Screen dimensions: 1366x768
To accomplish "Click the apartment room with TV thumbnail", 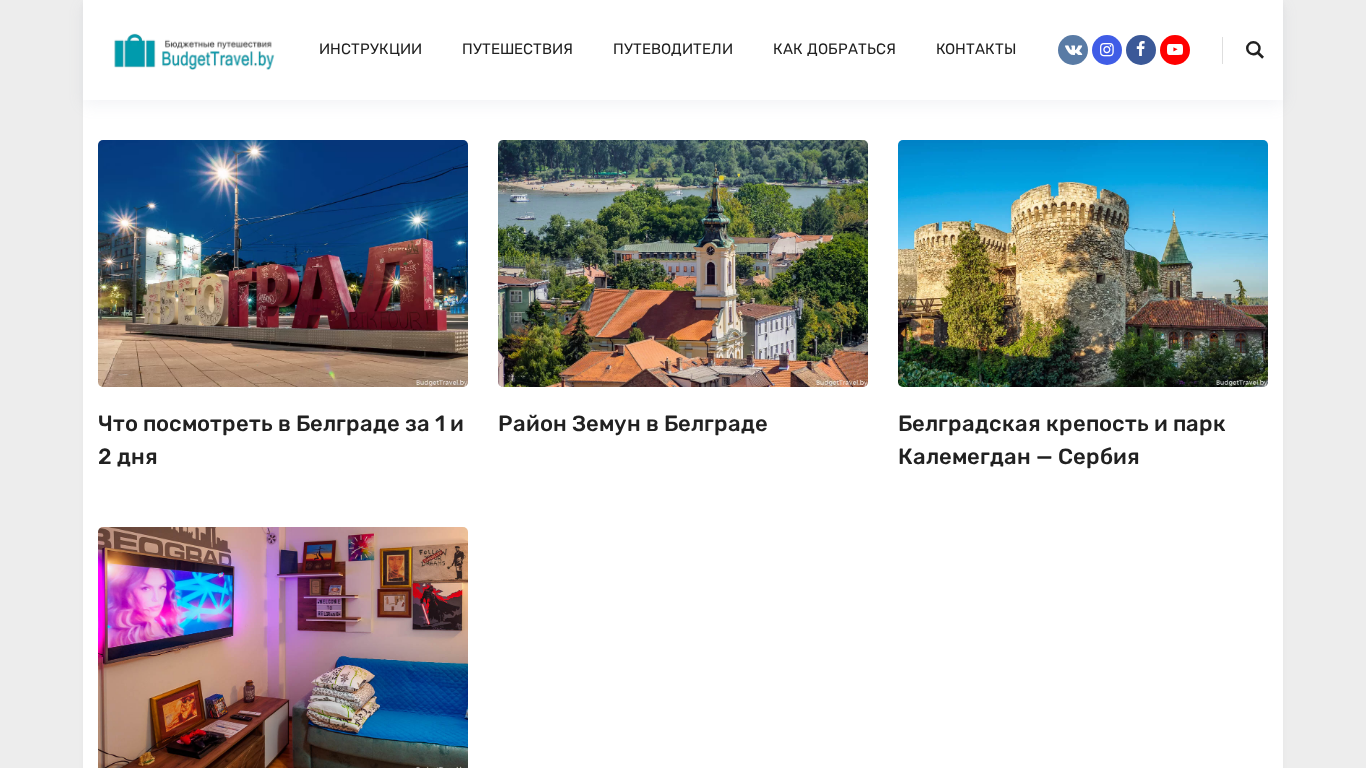I will click(283, 647).
